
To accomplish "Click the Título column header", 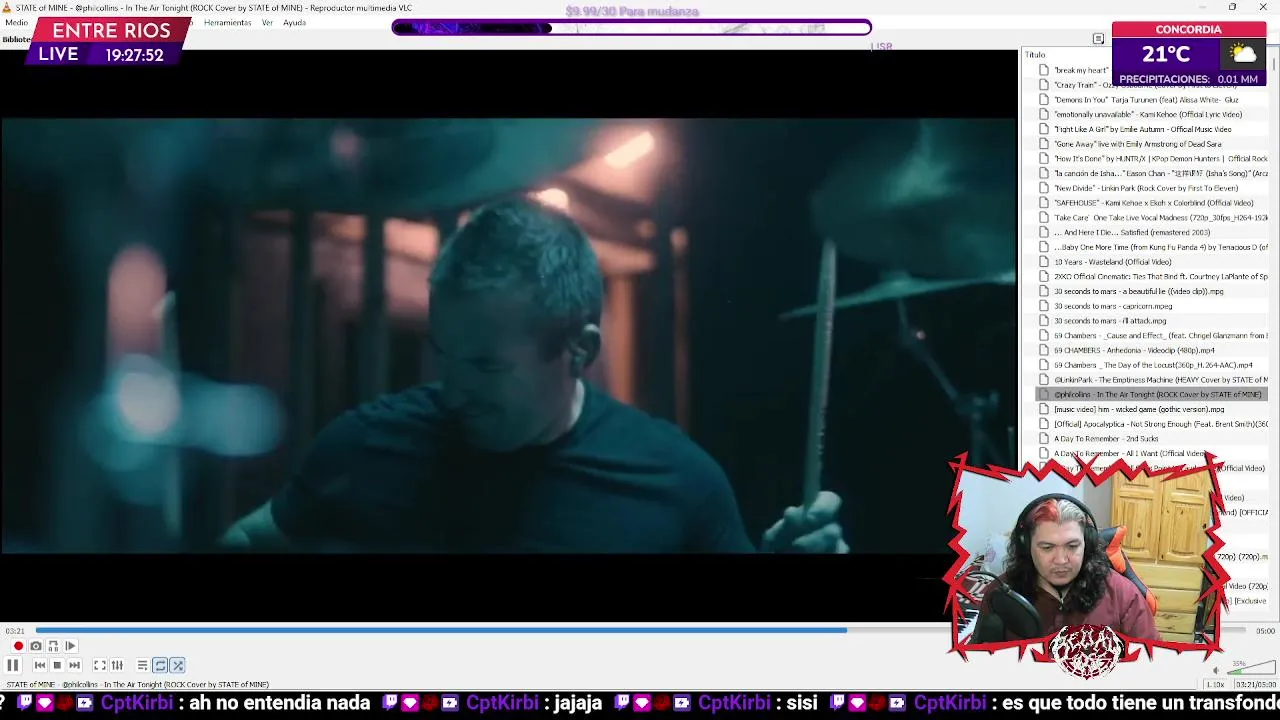I will click(x=1035, y=55).
